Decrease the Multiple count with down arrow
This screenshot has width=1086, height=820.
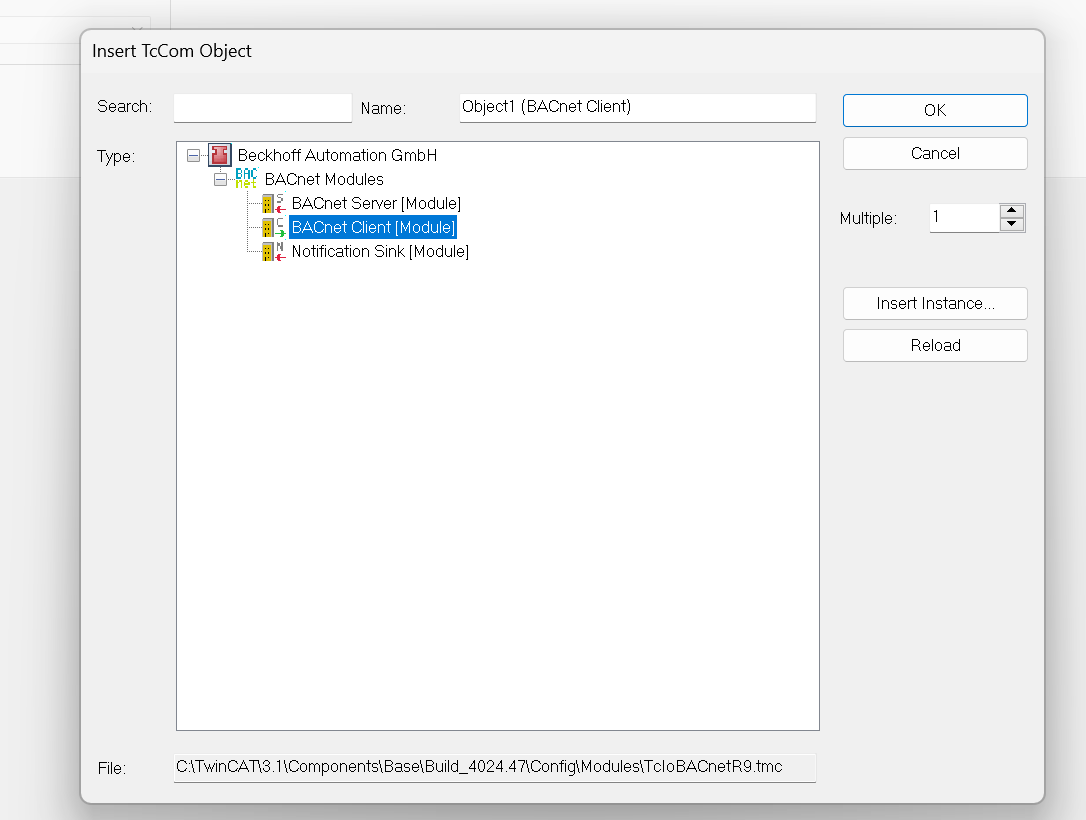pos(1012,224)
